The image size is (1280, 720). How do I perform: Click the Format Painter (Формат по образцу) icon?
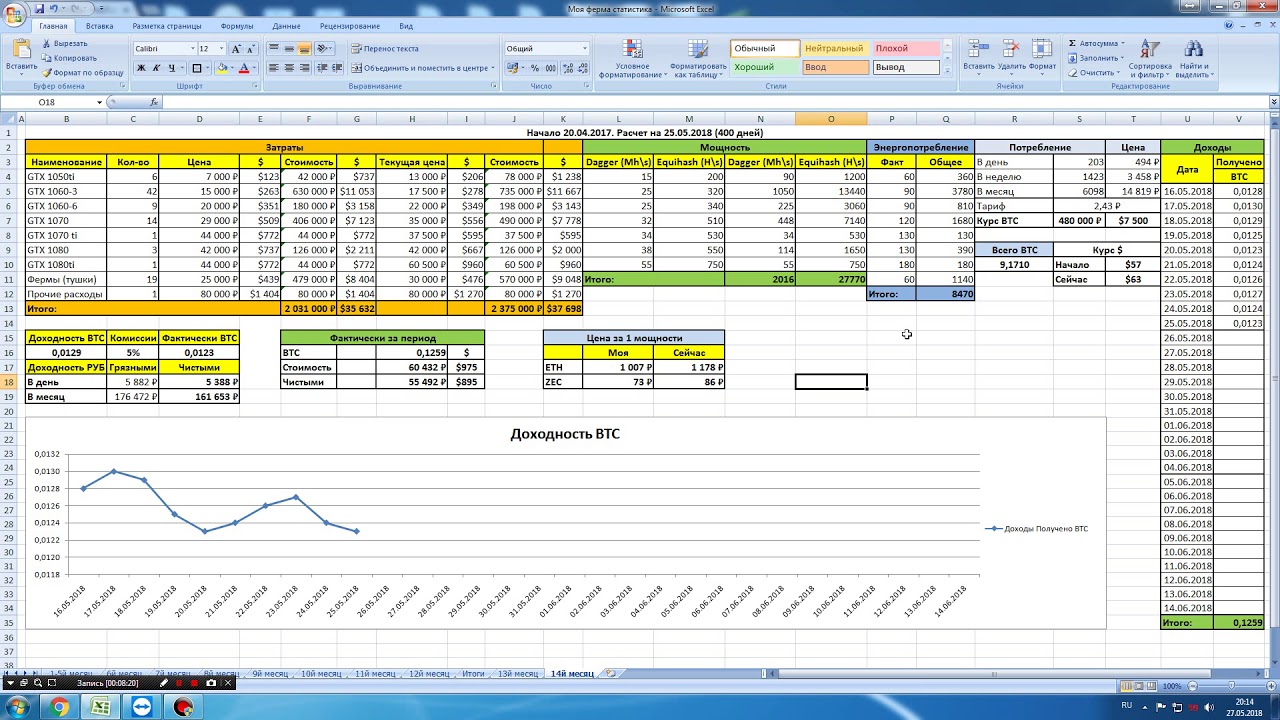[x=46, y=73]
